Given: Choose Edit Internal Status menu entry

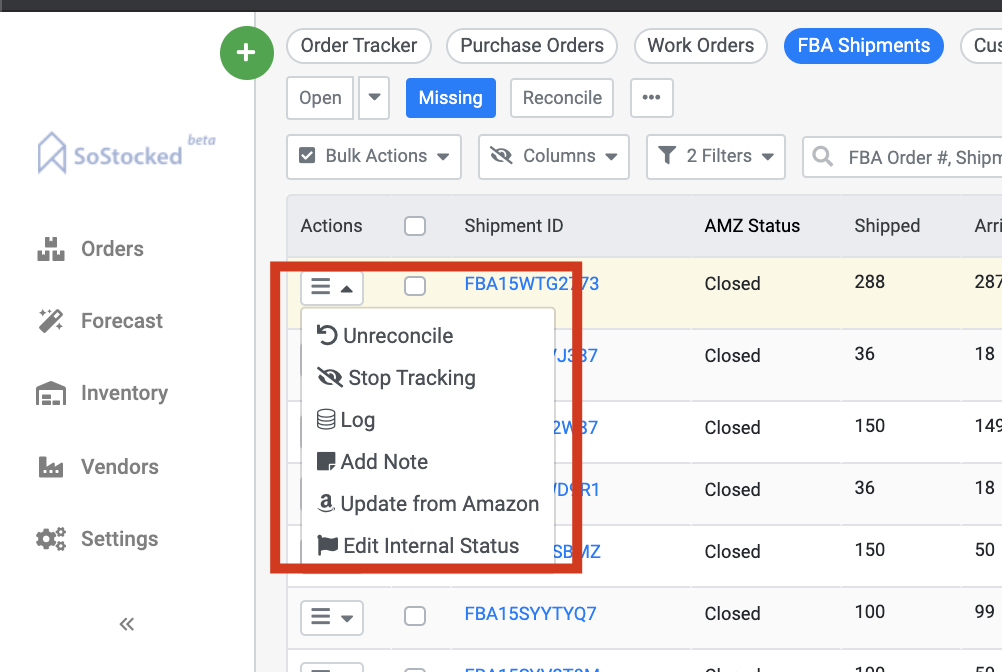Looking at the screenshot, I should tap(418, 546).
